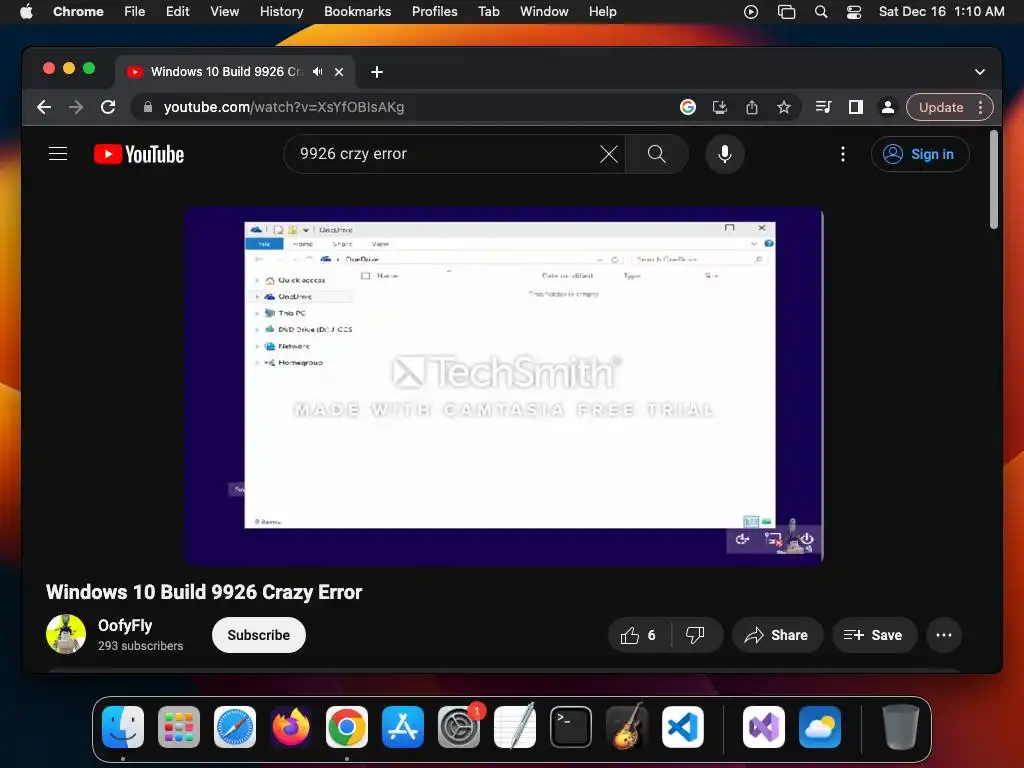Open Finder from the dock
This screenshot has width=1024, height=768.
[x=123, y=727]
